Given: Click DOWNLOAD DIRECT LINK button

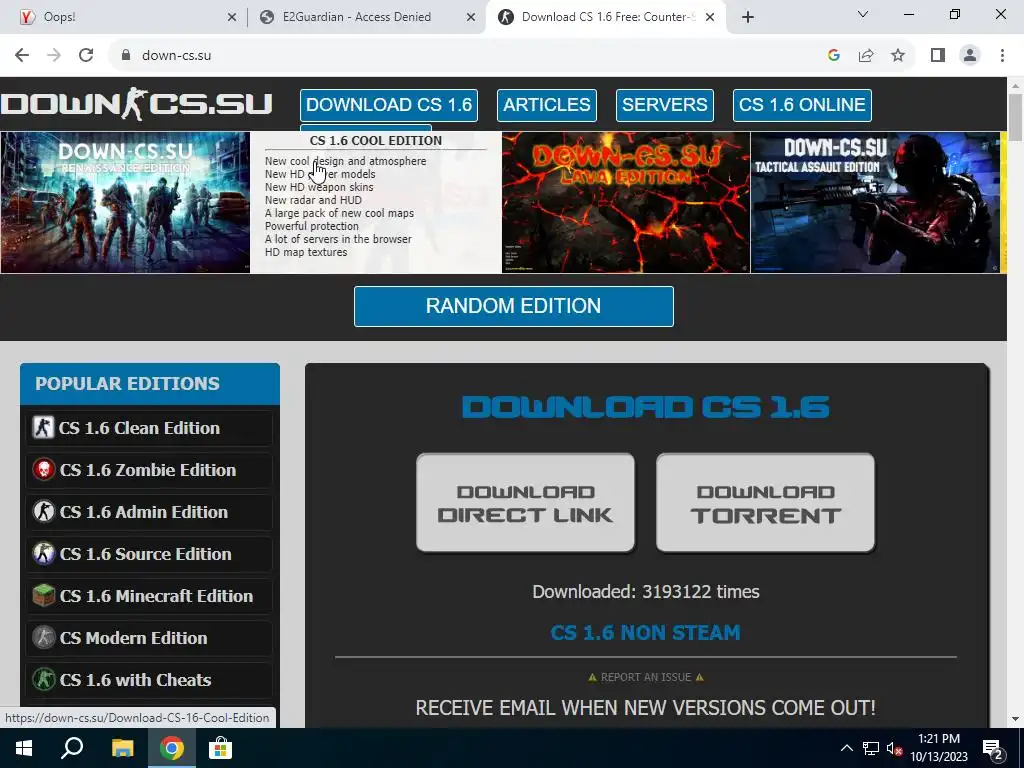Looking at the screenshot, I should tap(525, 503).
